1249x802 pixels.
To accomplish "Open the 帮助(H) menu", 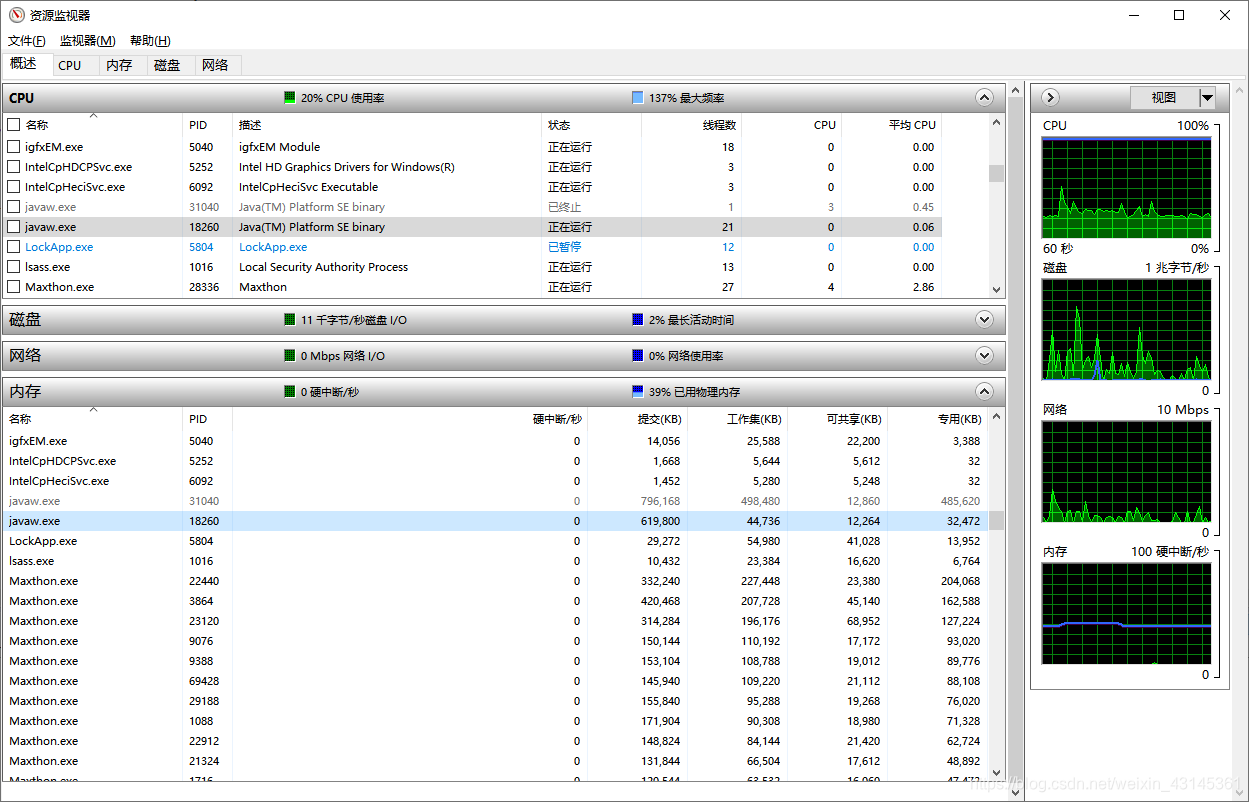I will point(150,41).
